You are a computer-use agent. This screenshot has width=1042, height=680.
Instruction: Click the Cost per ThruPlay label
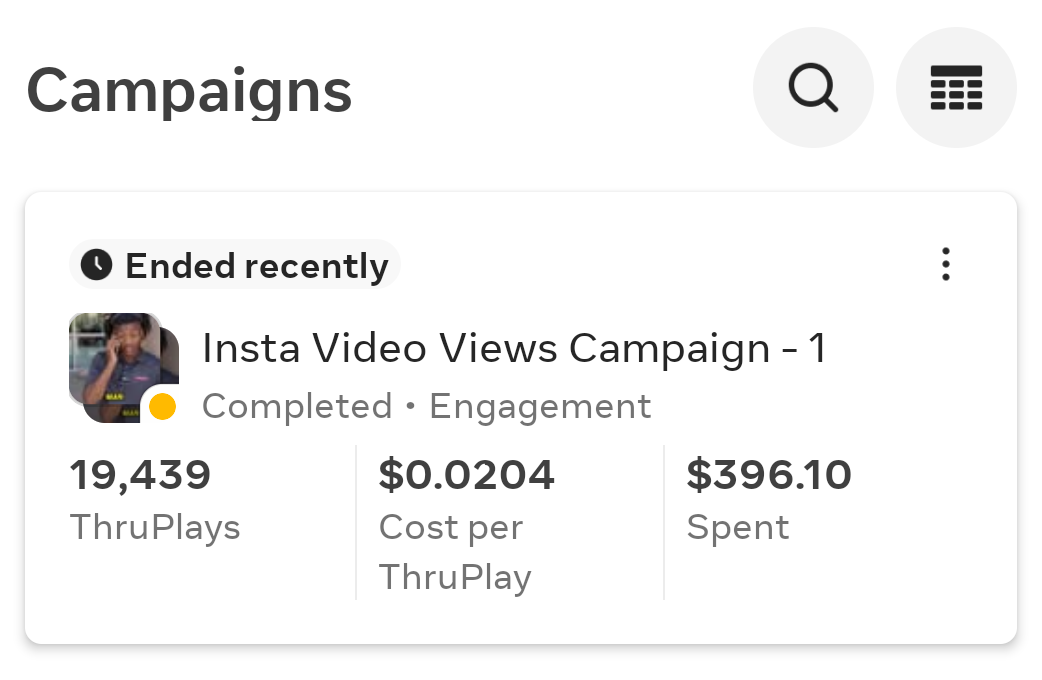point(454,552)
